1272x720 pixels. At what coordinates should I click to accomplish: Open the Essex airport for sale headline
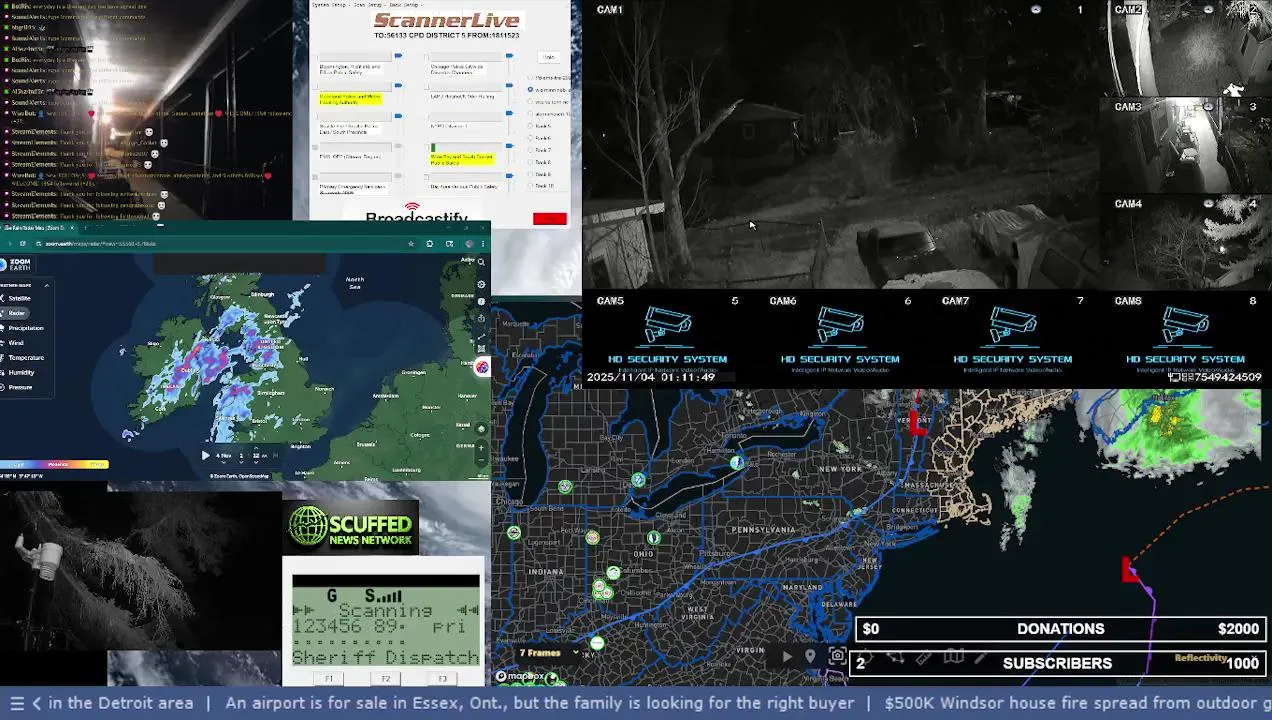(x=540, y=703)
